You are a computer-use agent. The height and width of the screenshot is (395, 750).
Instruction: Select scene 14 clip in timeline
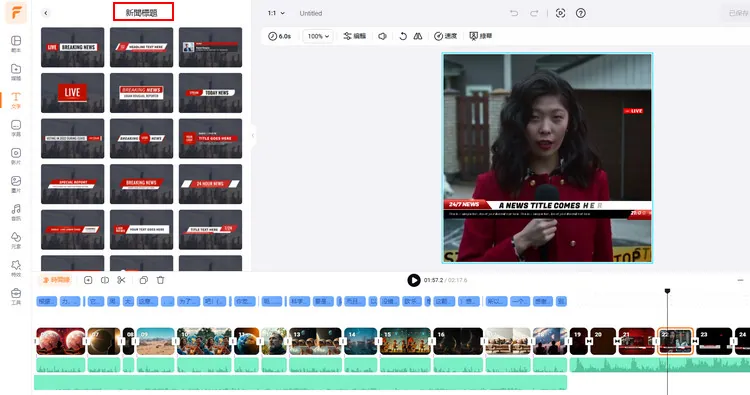pyautogui.click(x=361, y=341)
